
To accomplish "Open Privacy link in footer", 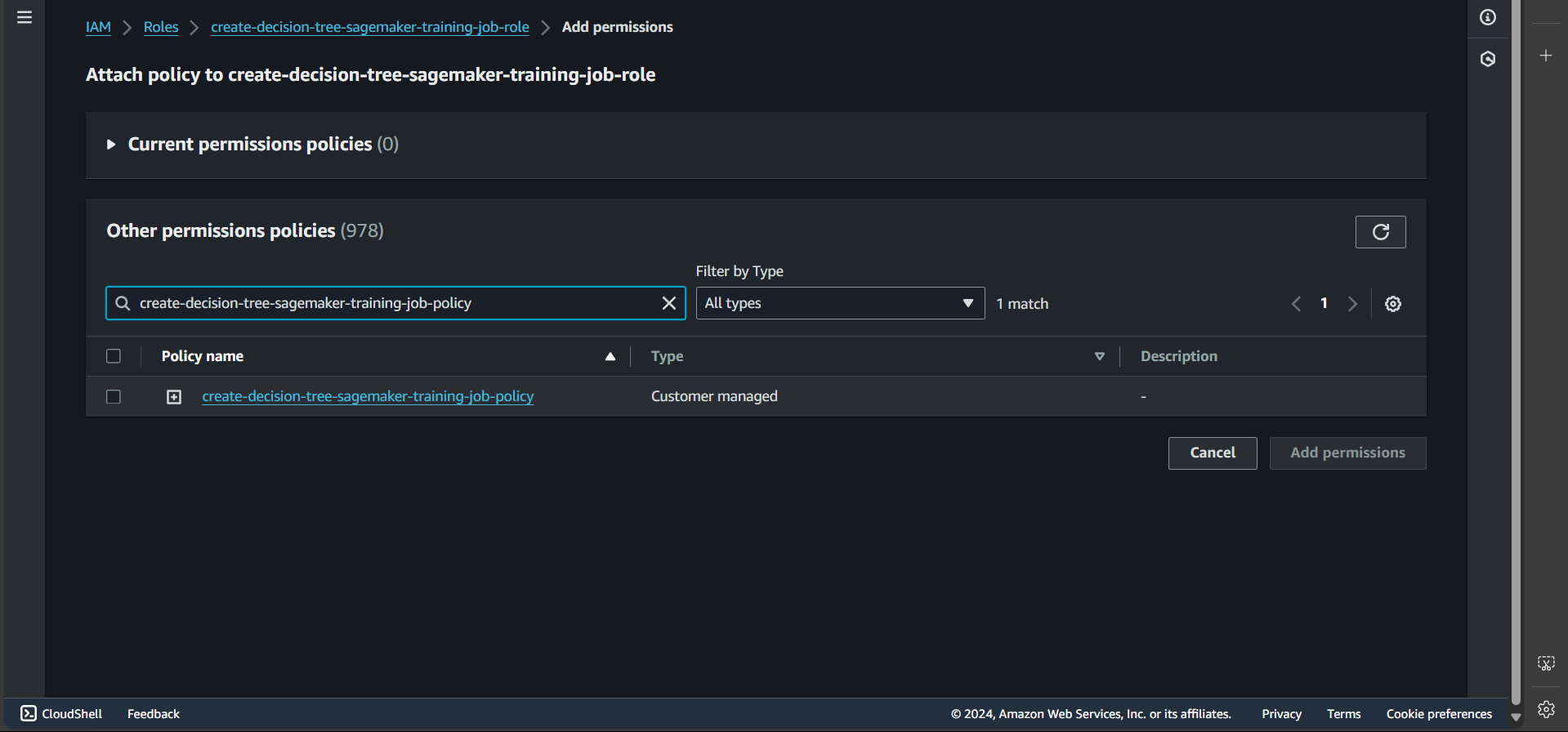I will click(x=1281, y=714).
